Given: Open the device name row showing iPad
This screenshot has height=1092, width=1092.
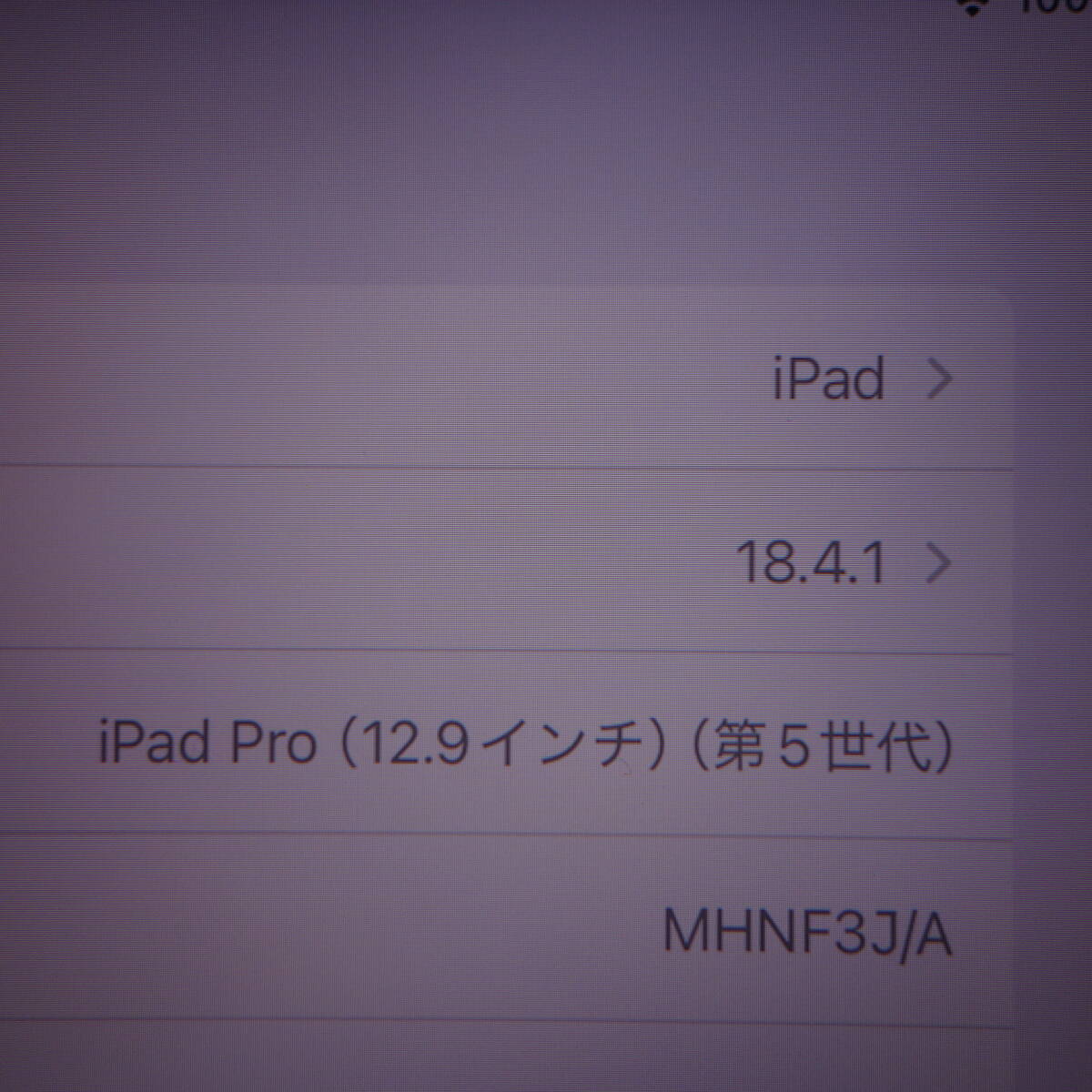Looking at the screenshot, I should pos(506,379).
